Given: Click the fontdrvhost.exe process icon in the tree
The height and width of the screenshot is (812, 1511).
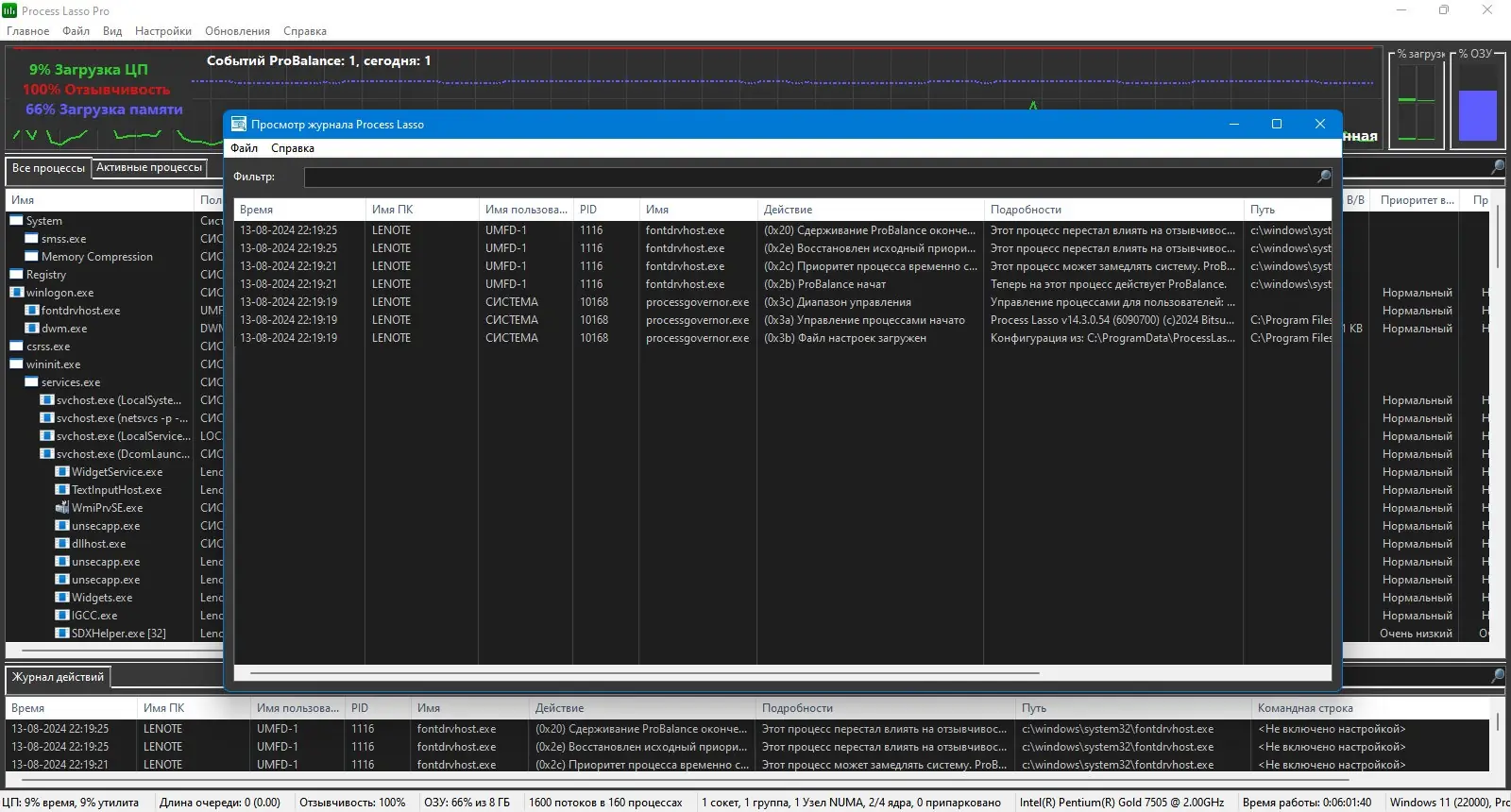Looking at the screenshot, I should [32, 311].
